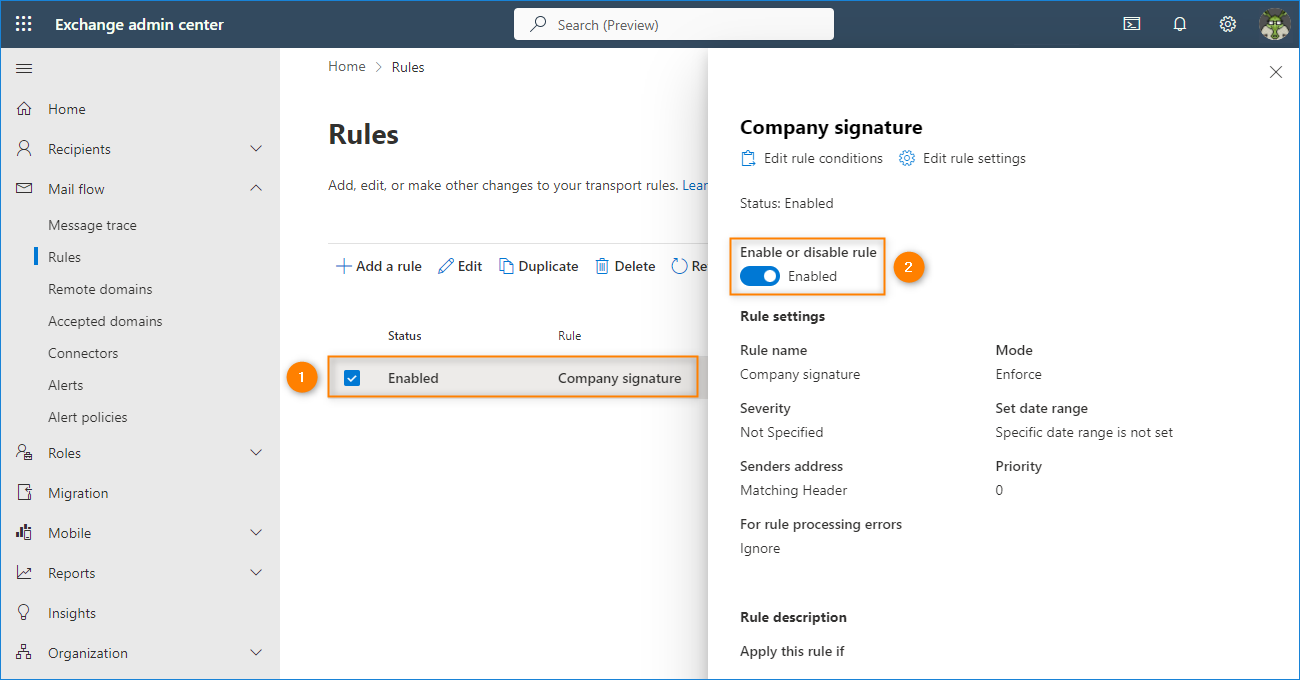The image size is (1300, 680).
Task: Click the Edit rule conditions clipboard icon
Action: 748,158
